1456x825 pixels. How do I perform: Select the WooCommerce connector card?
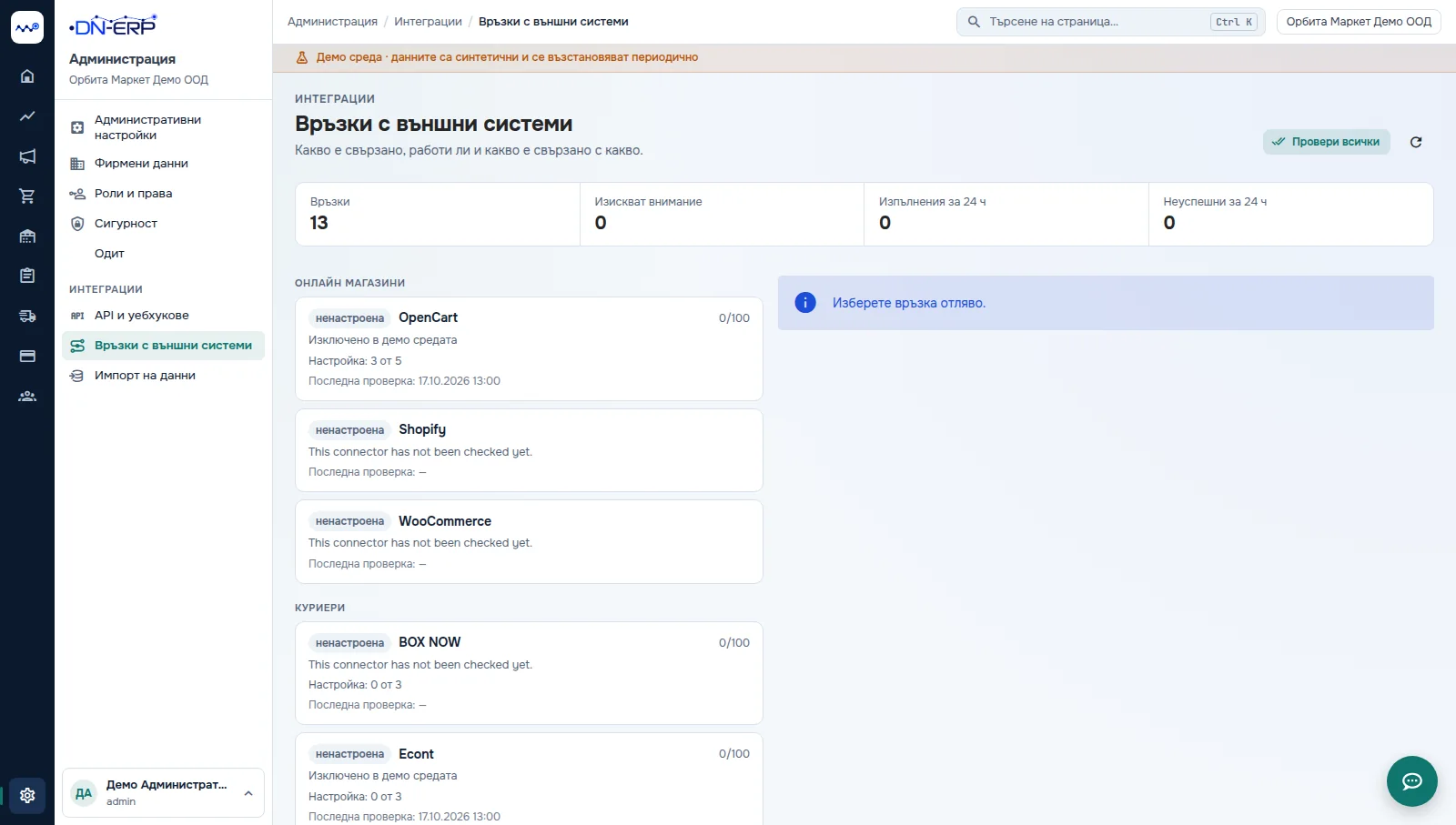point(529,542)
